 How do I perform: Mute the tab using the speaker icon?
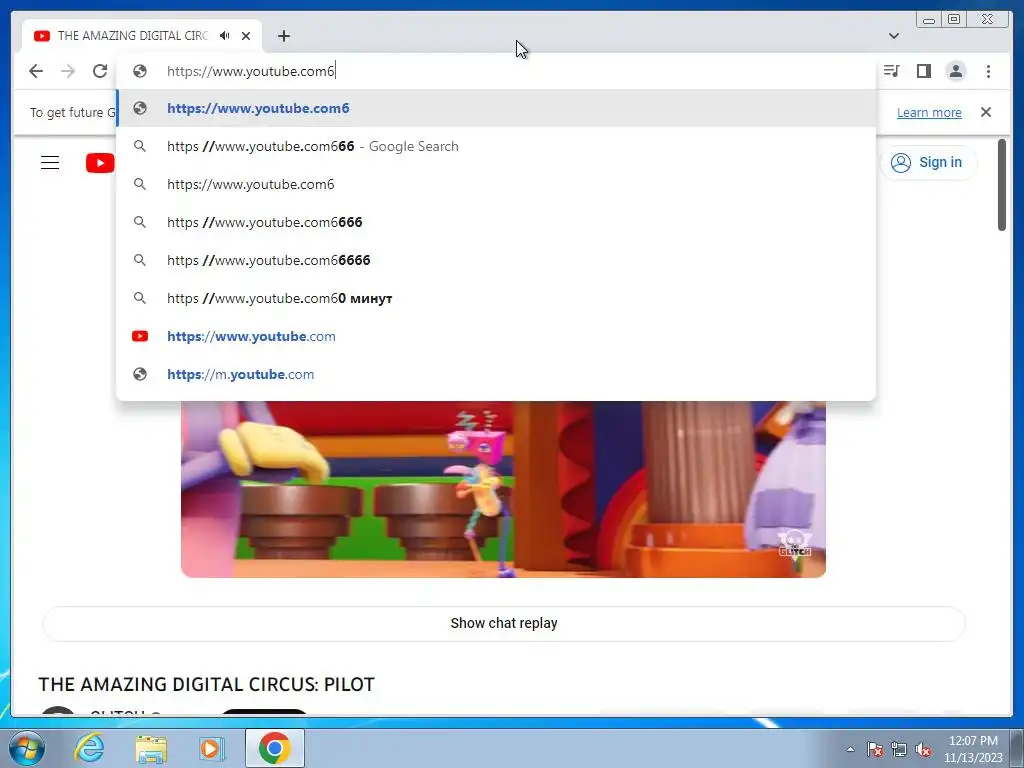(x=225, y=36)
